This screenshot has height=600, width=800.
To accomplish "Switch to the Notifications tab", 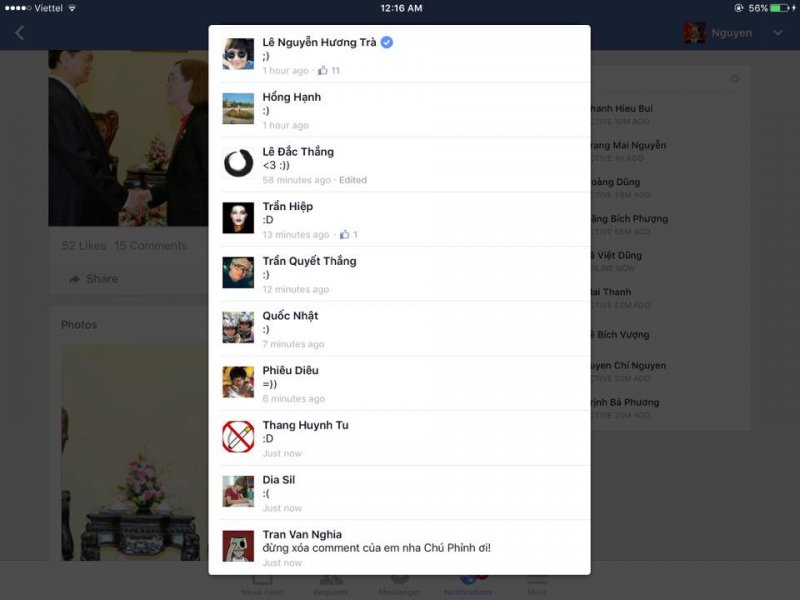I will click(468, 585).
